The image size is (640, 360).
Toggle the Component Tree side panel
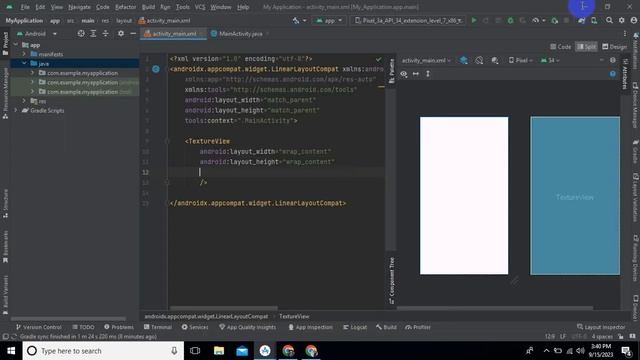point(391,281)
